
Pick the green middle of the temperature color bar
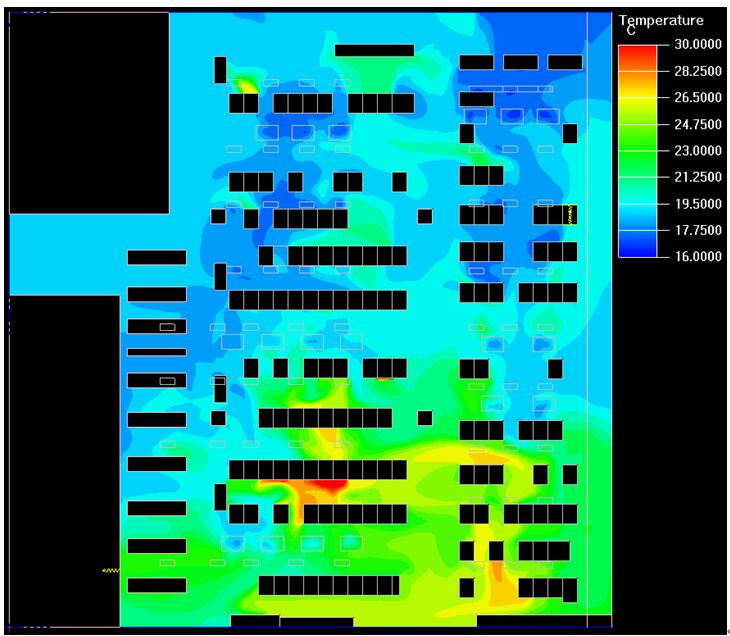click(x=637, y=150)
